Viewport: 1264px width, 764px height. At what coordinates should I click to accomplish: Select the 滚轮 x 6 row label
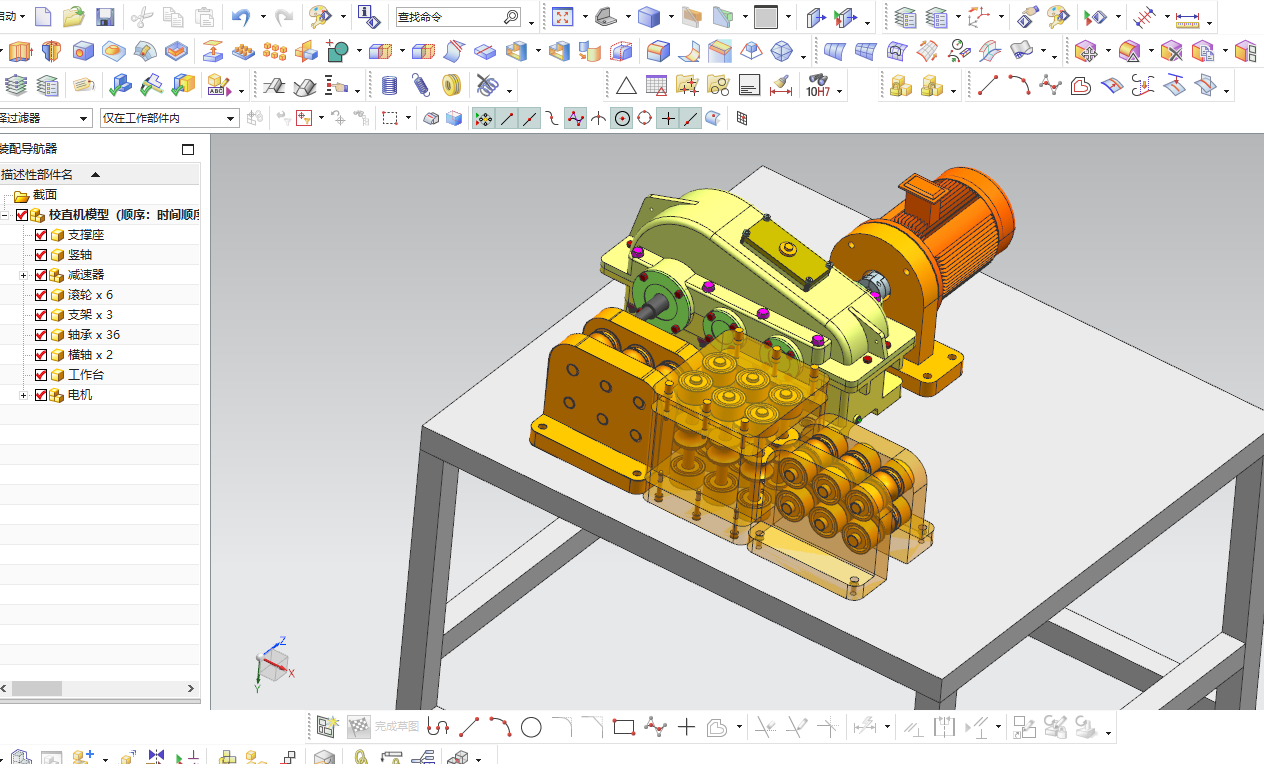pos(90,295)
